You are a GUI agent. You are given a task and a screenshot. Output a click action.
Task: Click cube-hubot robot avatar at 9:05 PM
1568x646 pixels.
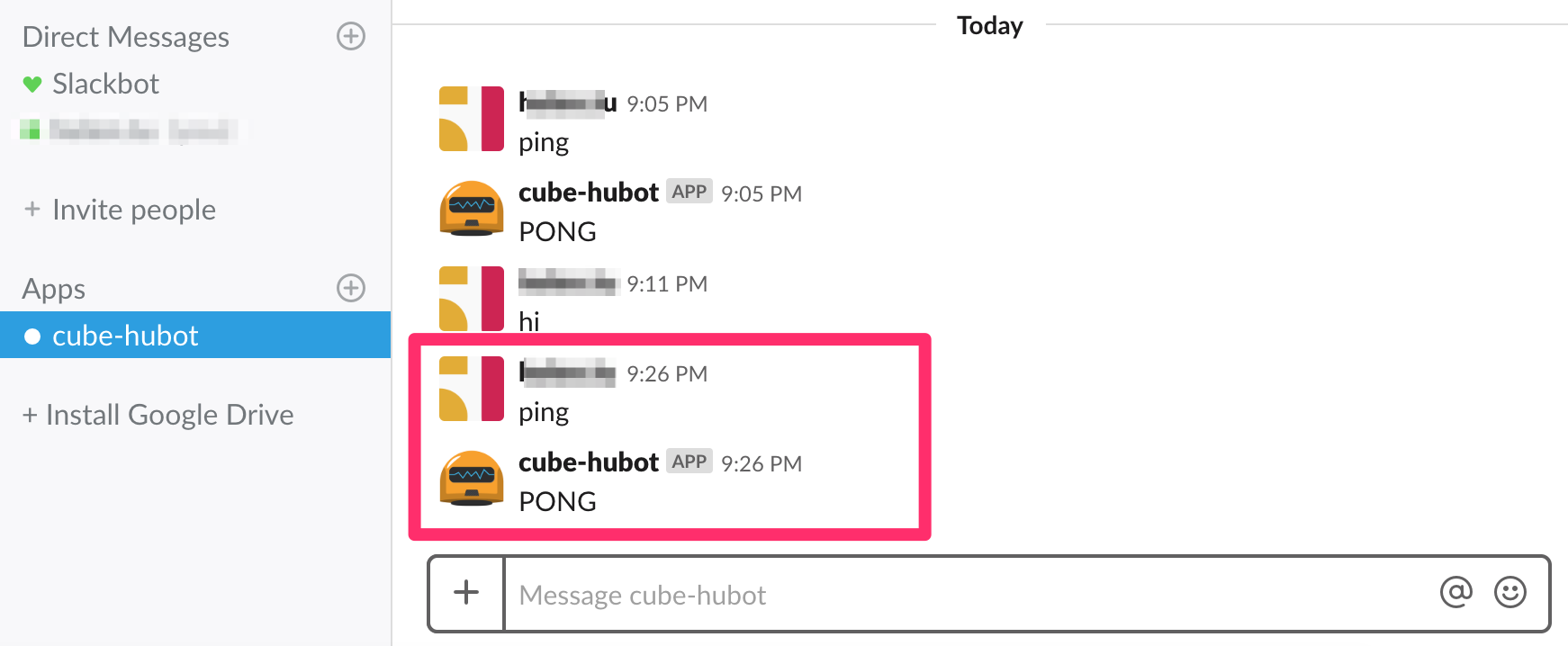[471, 209]
